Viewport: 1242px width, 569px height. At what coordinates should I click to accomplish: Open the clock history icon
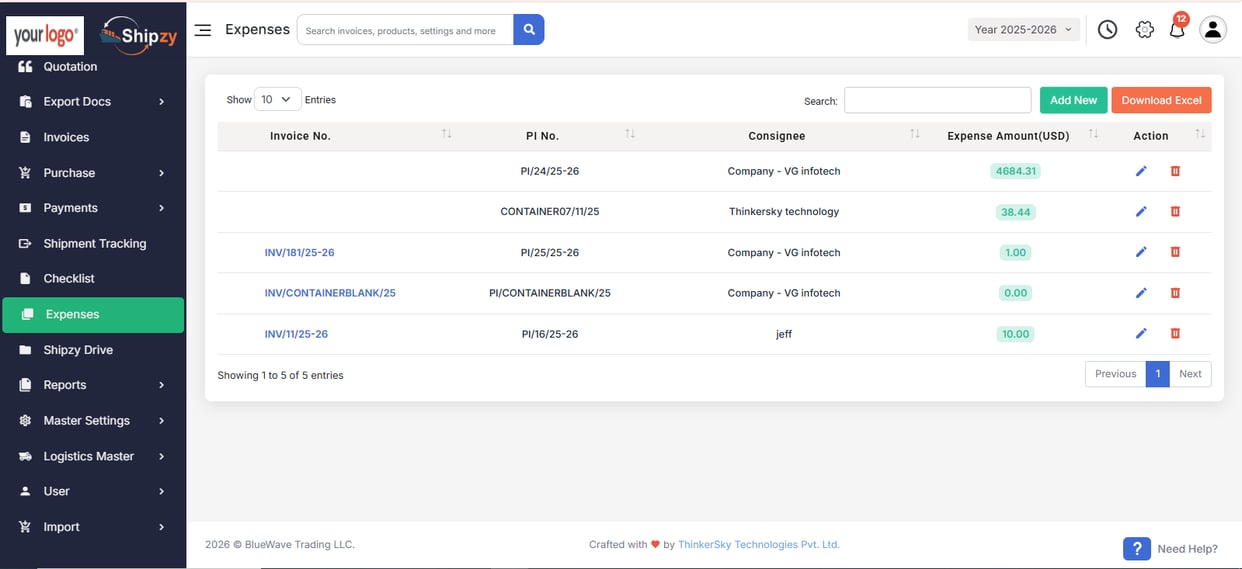1107,30
